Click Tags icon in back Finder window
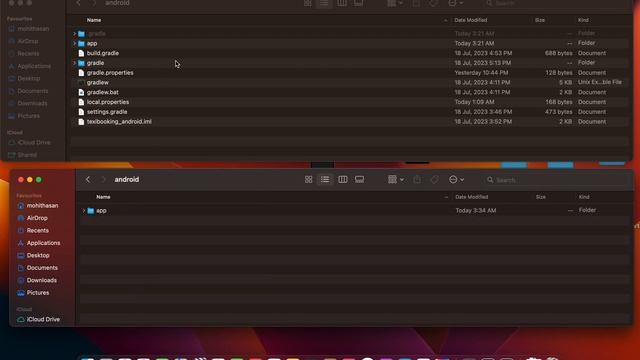Screen dimensions: 640x360 click(433, 3)
